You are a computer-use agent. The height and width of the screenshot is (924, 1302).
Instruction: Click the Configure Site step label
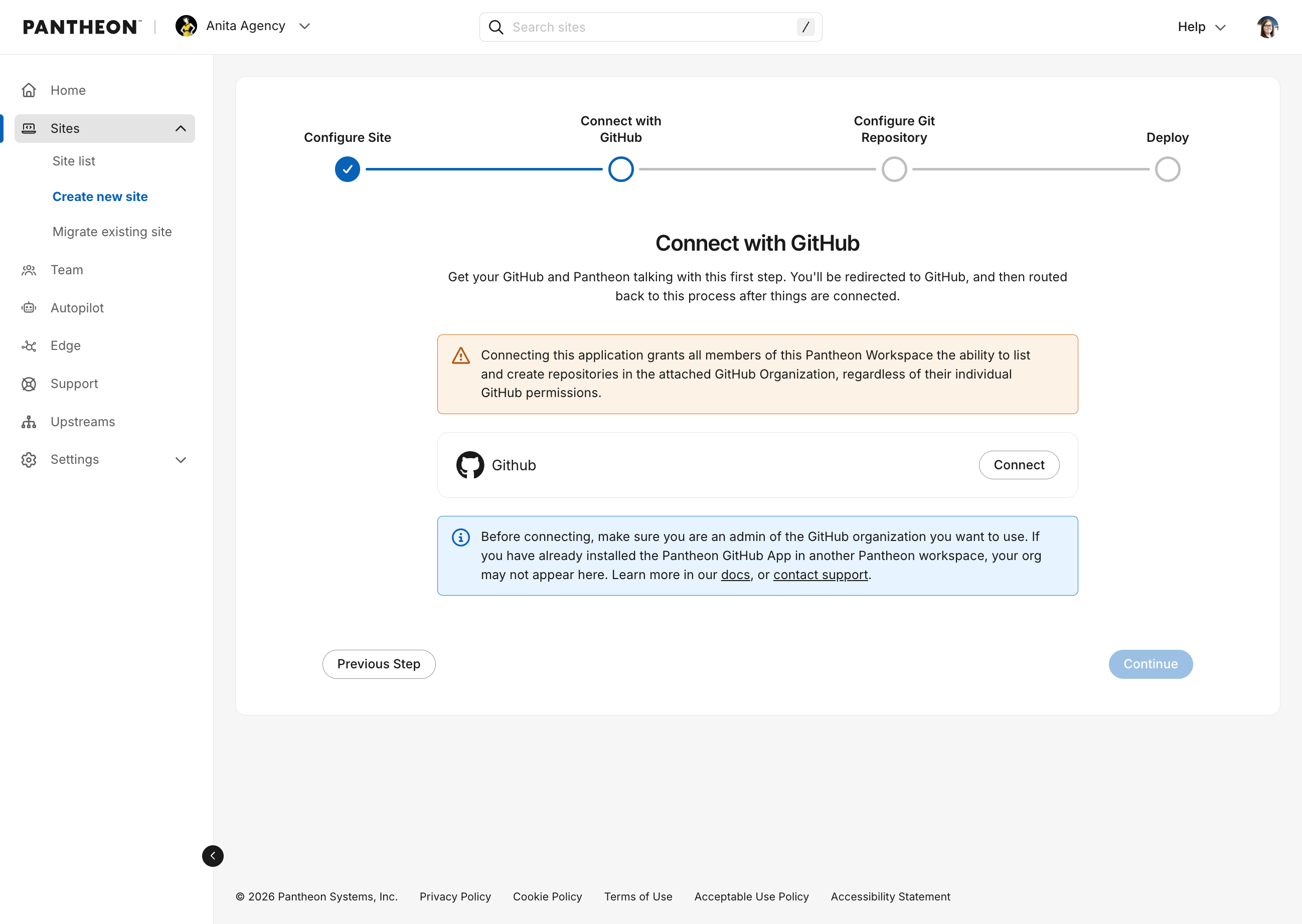[348, 138]
